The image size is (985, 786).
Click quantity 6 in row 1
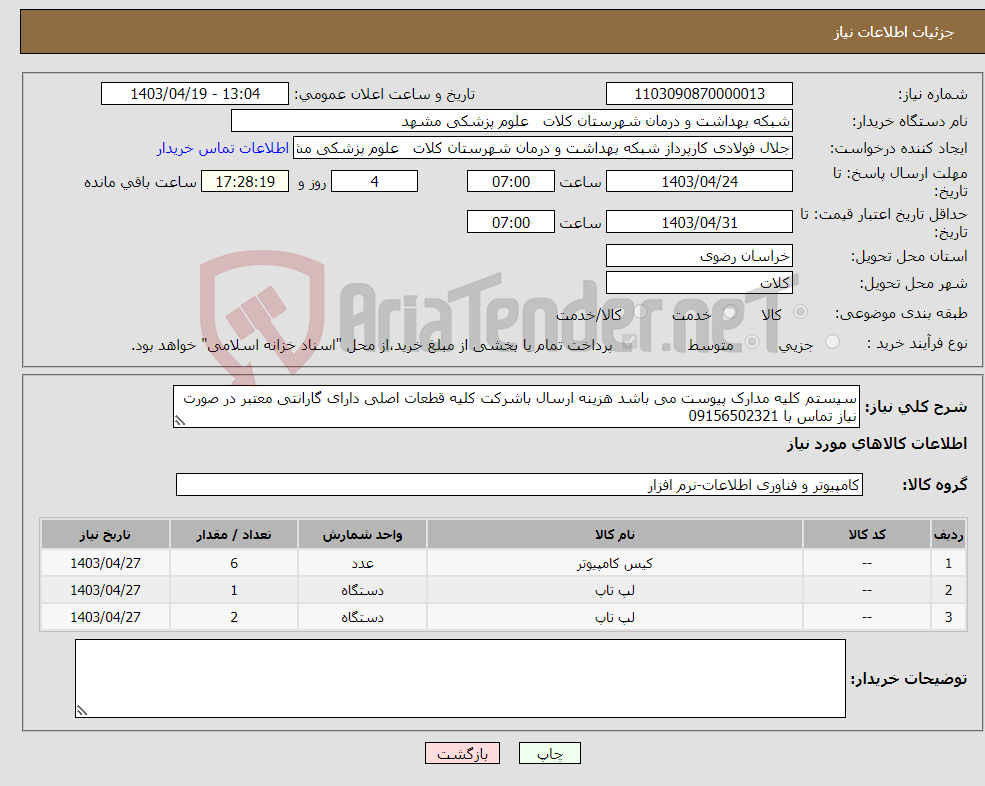point(234,564)
